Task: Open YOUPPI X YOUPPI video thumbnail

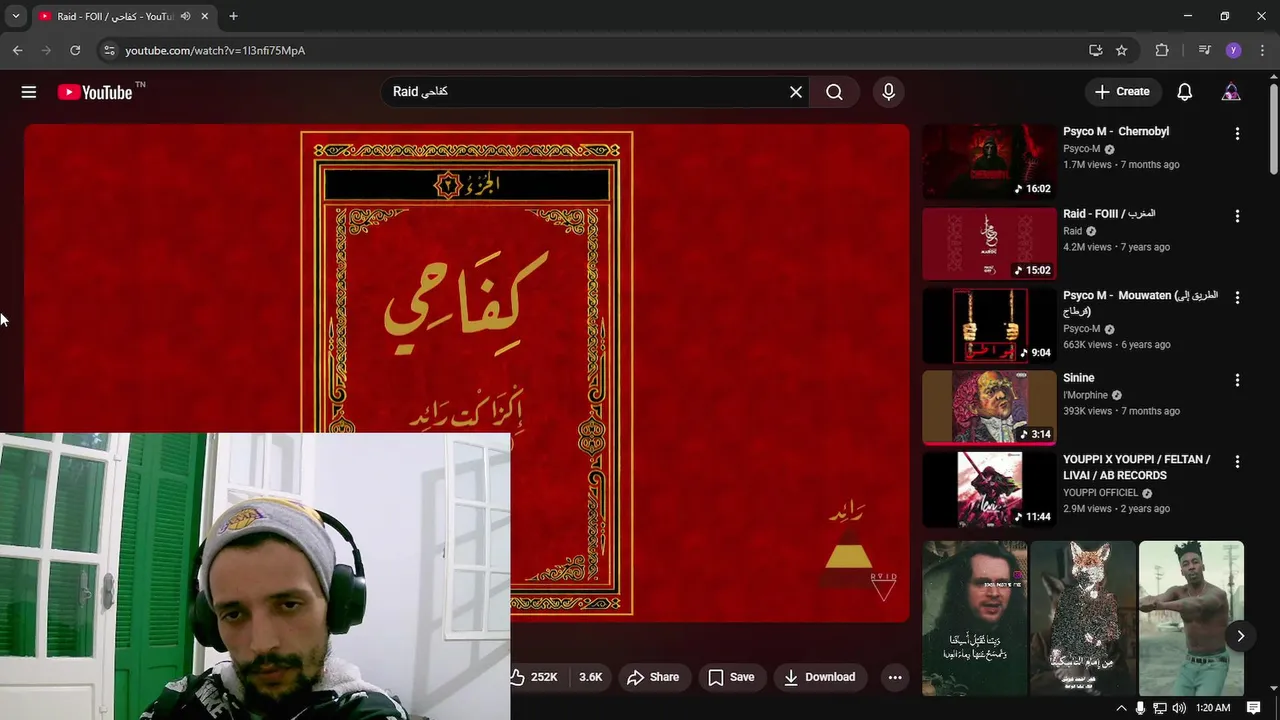Action: point(989,489)
